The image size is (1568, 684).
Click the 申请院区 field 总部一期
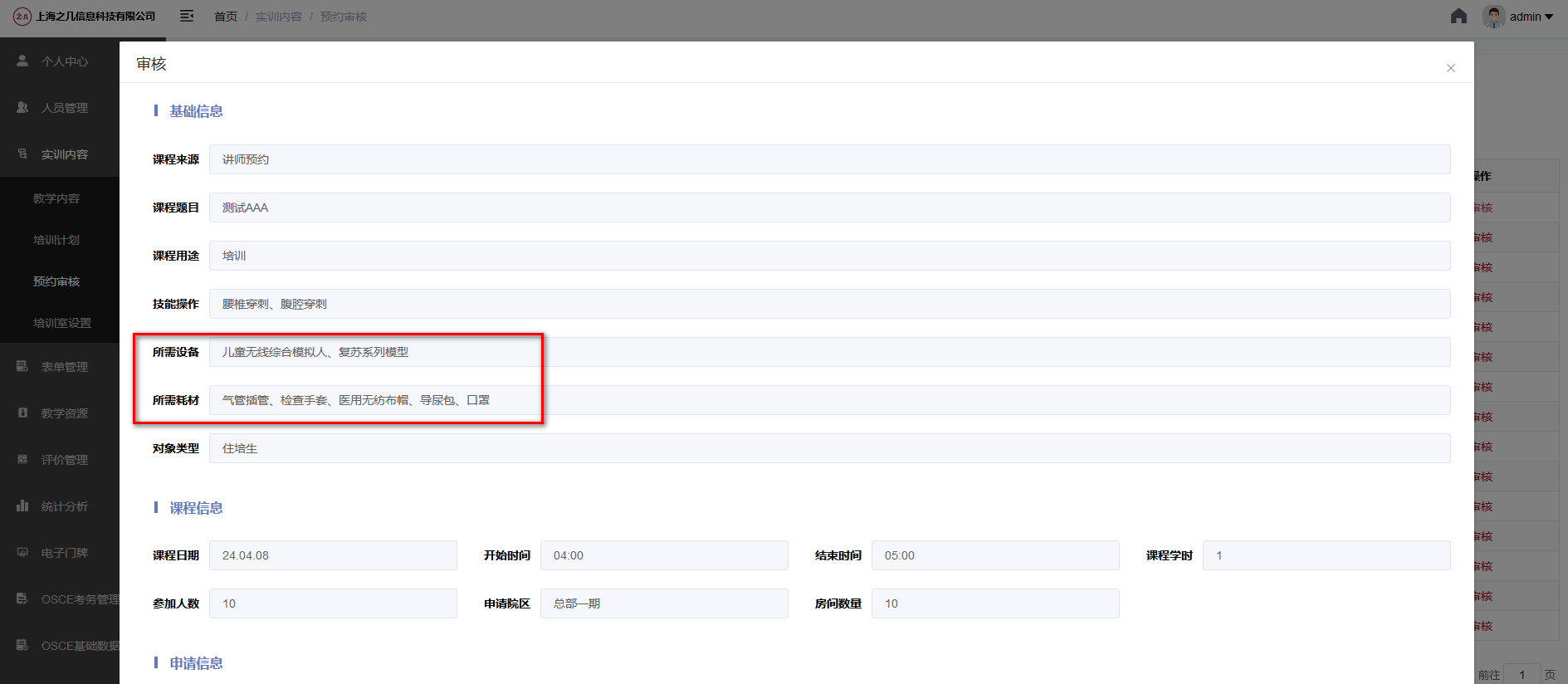[x=664, y=603]
